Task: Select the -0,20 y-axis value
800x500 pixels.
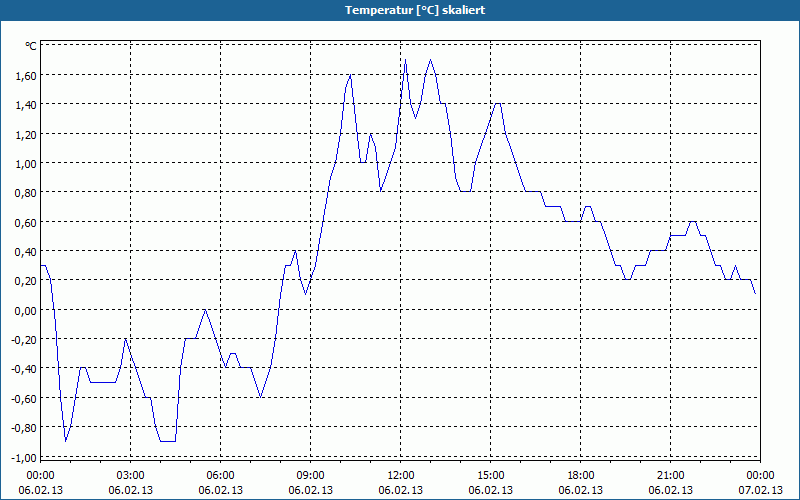Action: [25, 339]
